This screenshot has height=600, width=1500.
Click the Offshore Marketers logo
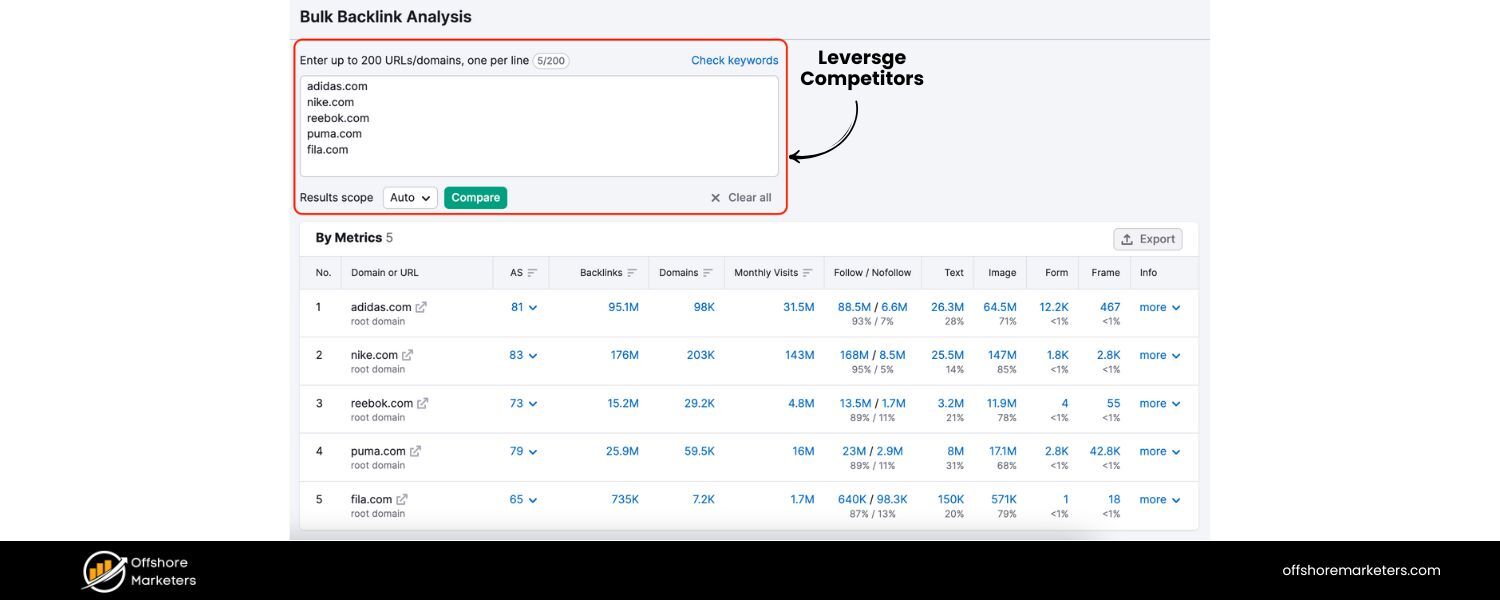click(x=139, y=571)
